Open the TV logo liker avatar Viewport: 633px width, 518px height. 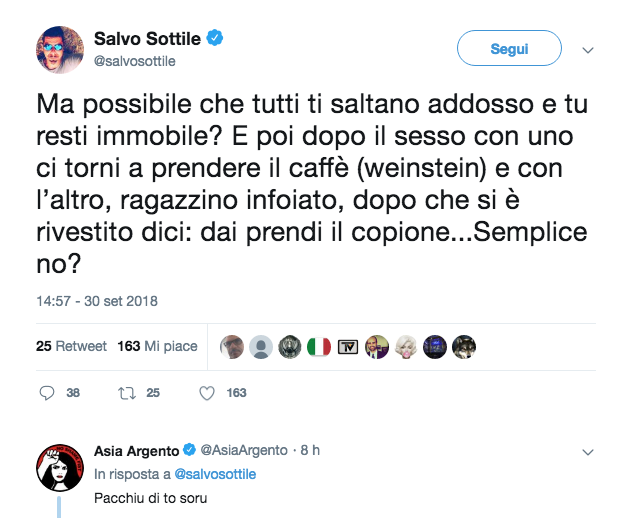tap(348, 346)
